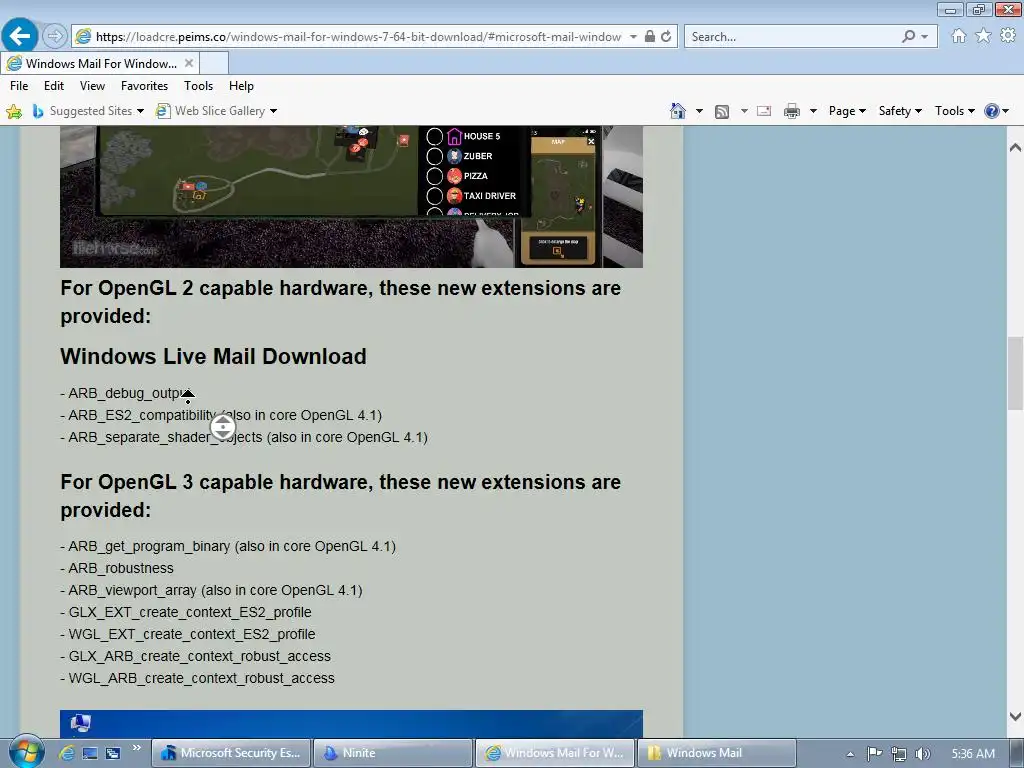Open the View menu
Viewport: 1024px width, 768px height.
[92, 86]
